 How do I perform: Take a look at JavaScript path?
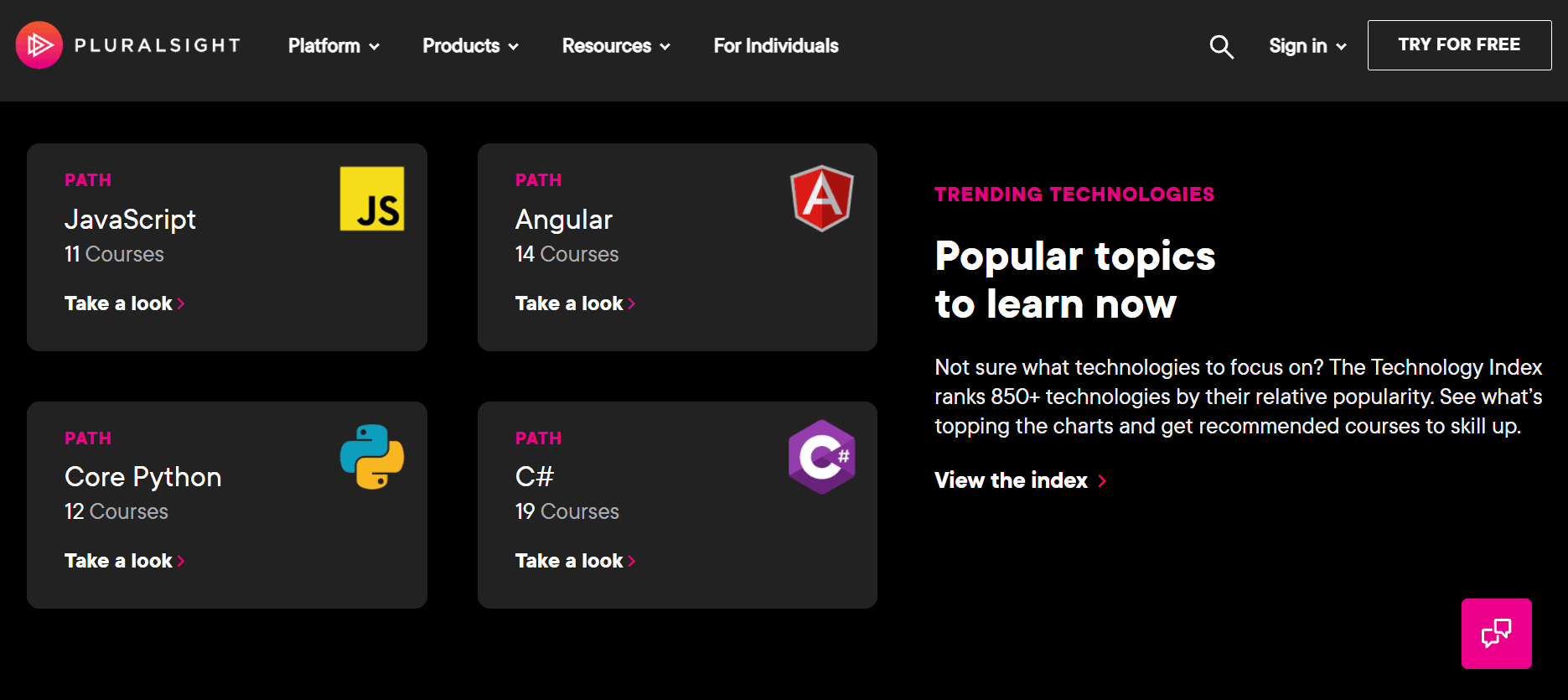124,303
